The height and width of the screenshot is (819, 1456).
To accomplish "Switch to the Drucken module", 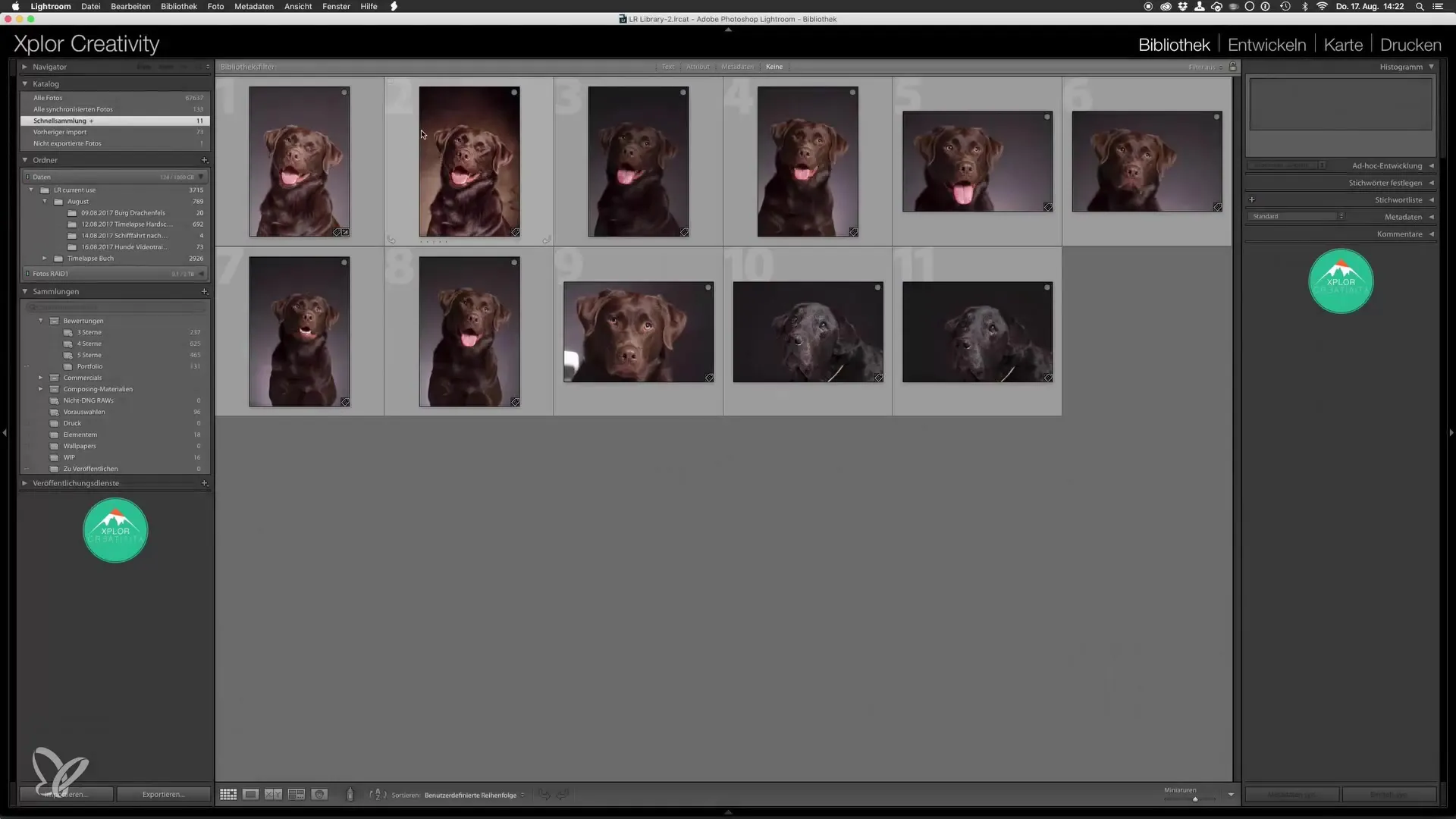I will [1410, 45].
